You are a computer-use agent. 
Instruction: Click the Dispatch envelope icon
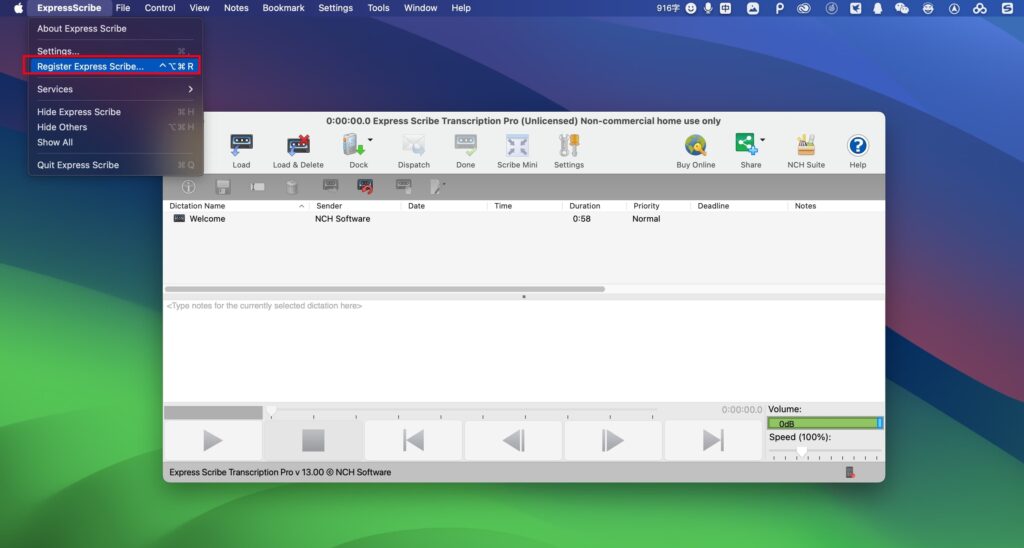tap(413, 145)
